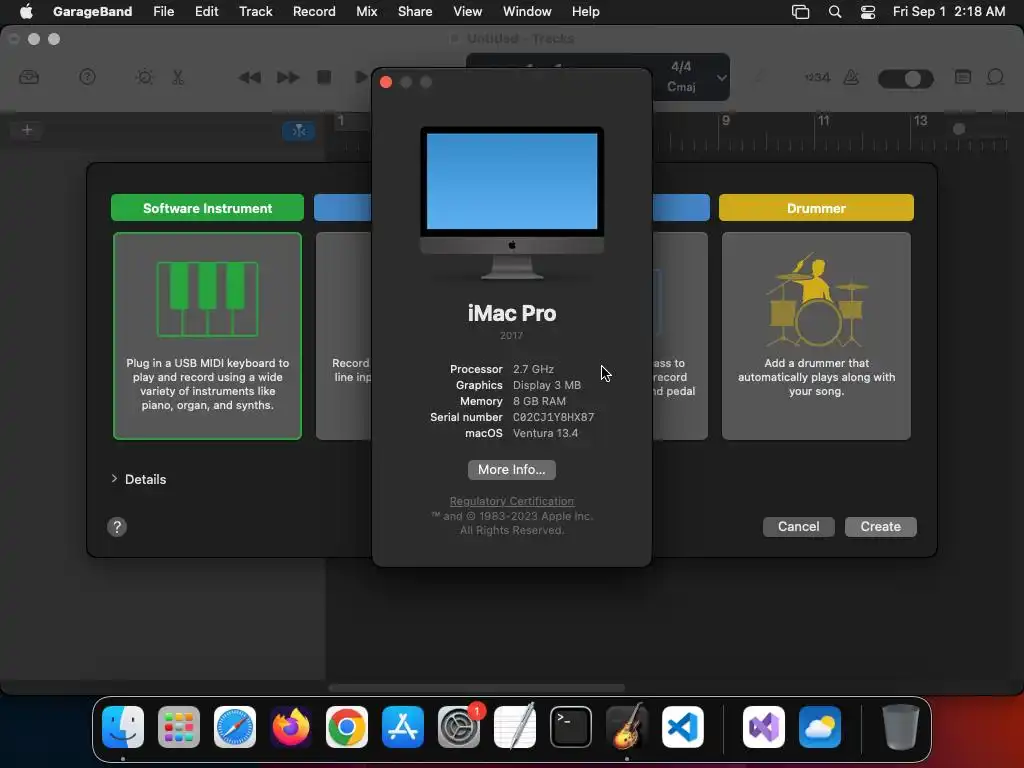Click the serial number C02CJ1Y8HX87

click(553, 417)
